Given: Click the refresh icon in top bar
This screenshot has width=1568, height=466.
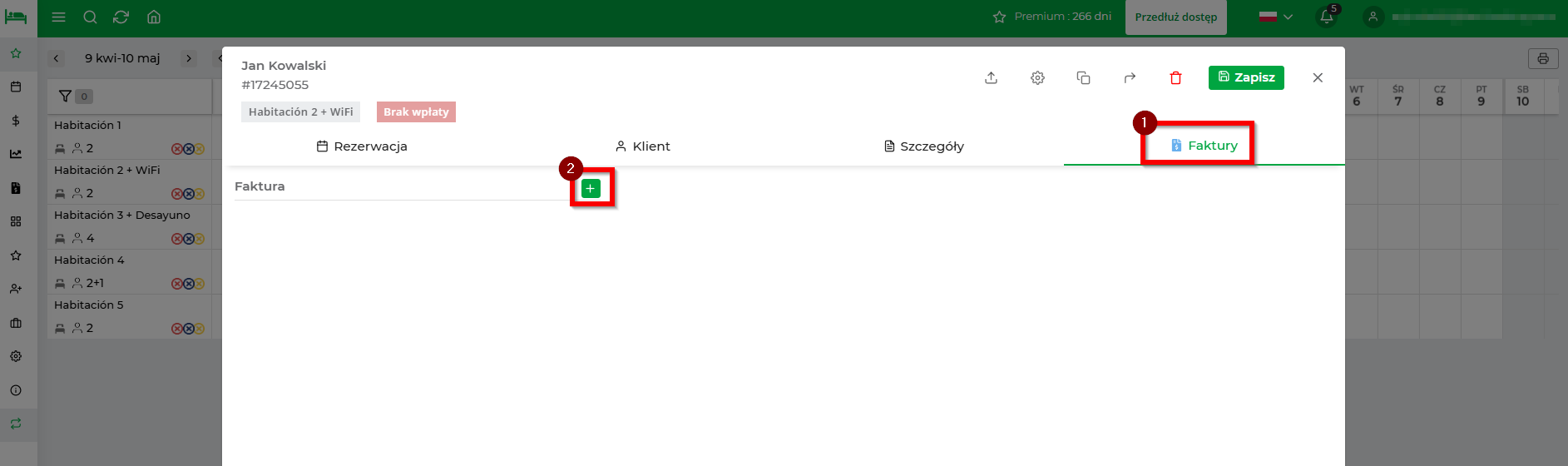Looking at the screenshot, I should 121,17.
